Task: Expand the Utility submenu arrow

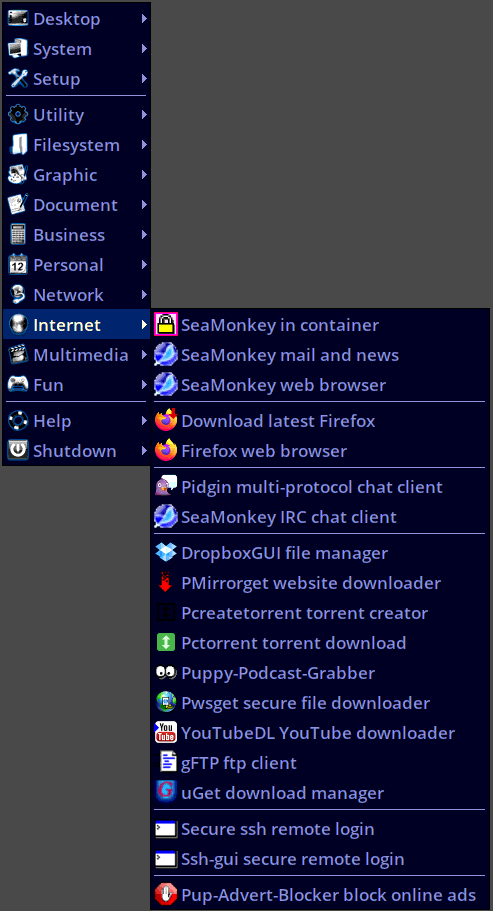Action: 143,114
